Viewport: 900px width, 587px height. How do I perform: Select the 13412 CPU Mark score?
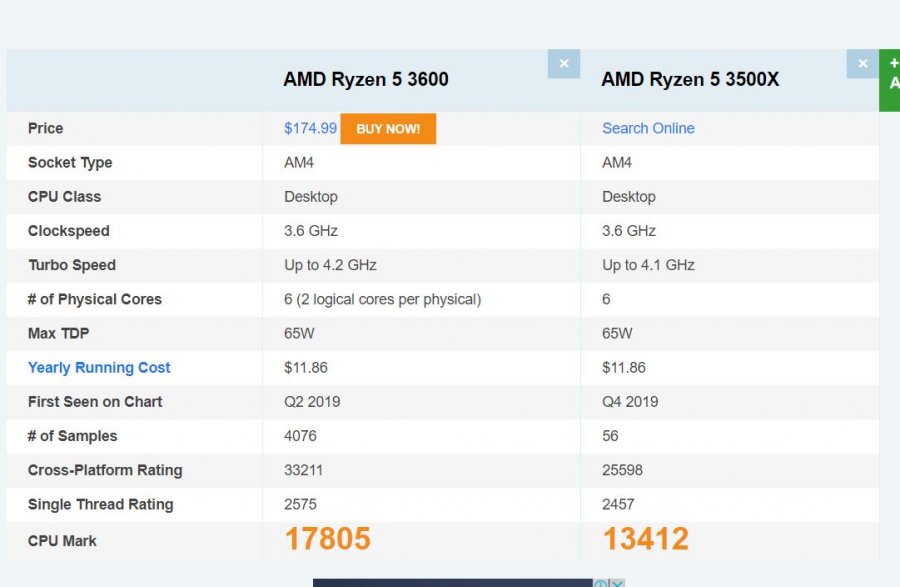coord(645,539)
